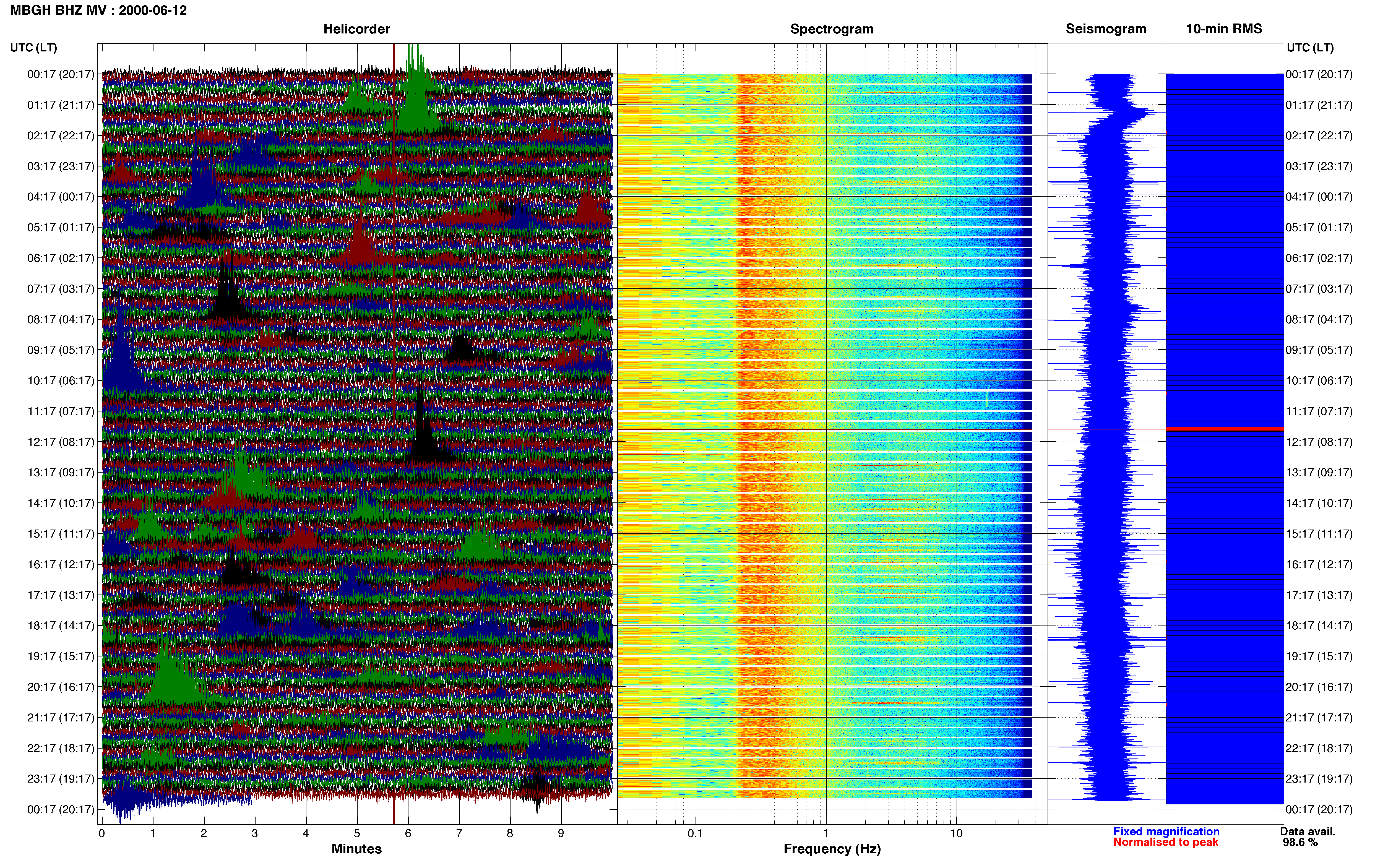Click the right 02:17 (22:17) time label
This screenshot has height=868, width=1388.
[x=1319, y=135]
